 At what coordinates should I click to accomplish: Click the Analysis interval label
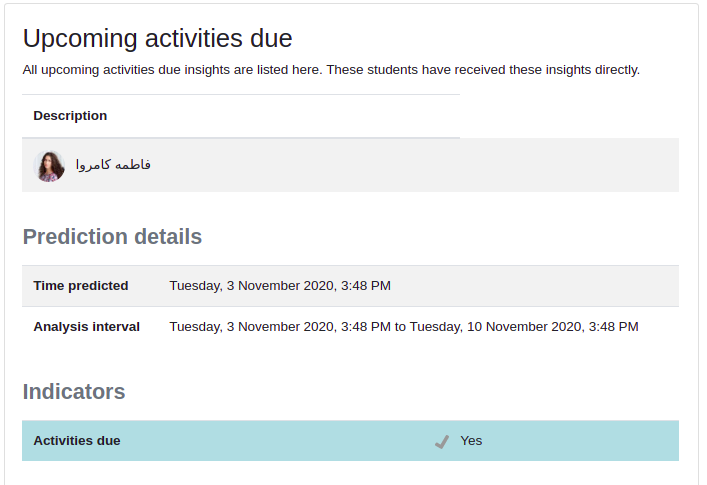tap(87, 327)
